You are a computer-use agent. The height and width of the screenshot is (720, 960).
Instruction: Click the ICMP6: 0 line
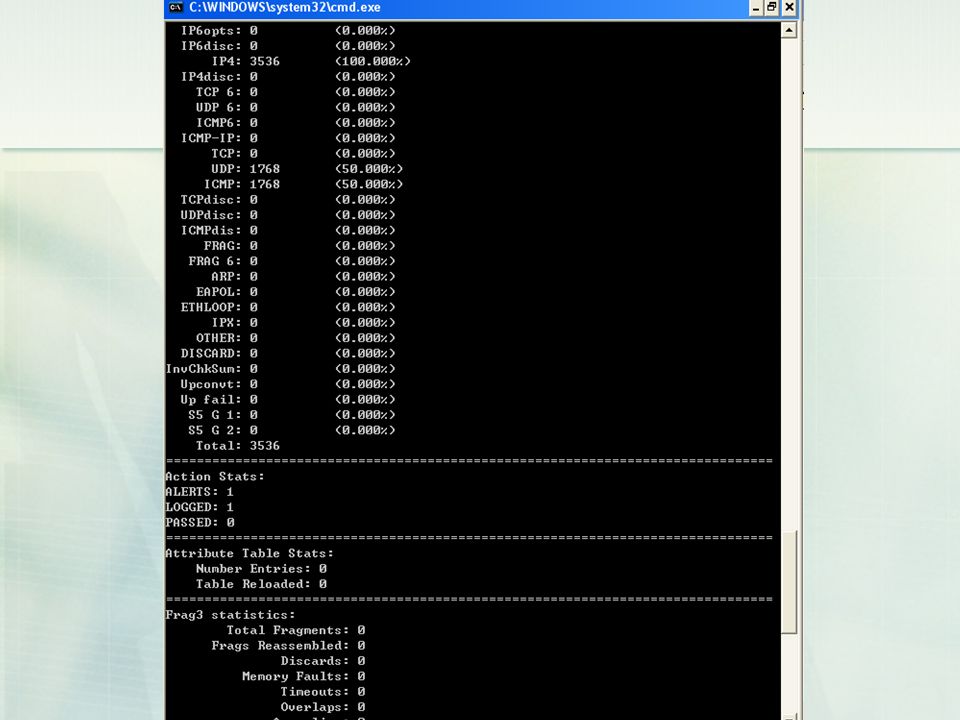(296, 122)
